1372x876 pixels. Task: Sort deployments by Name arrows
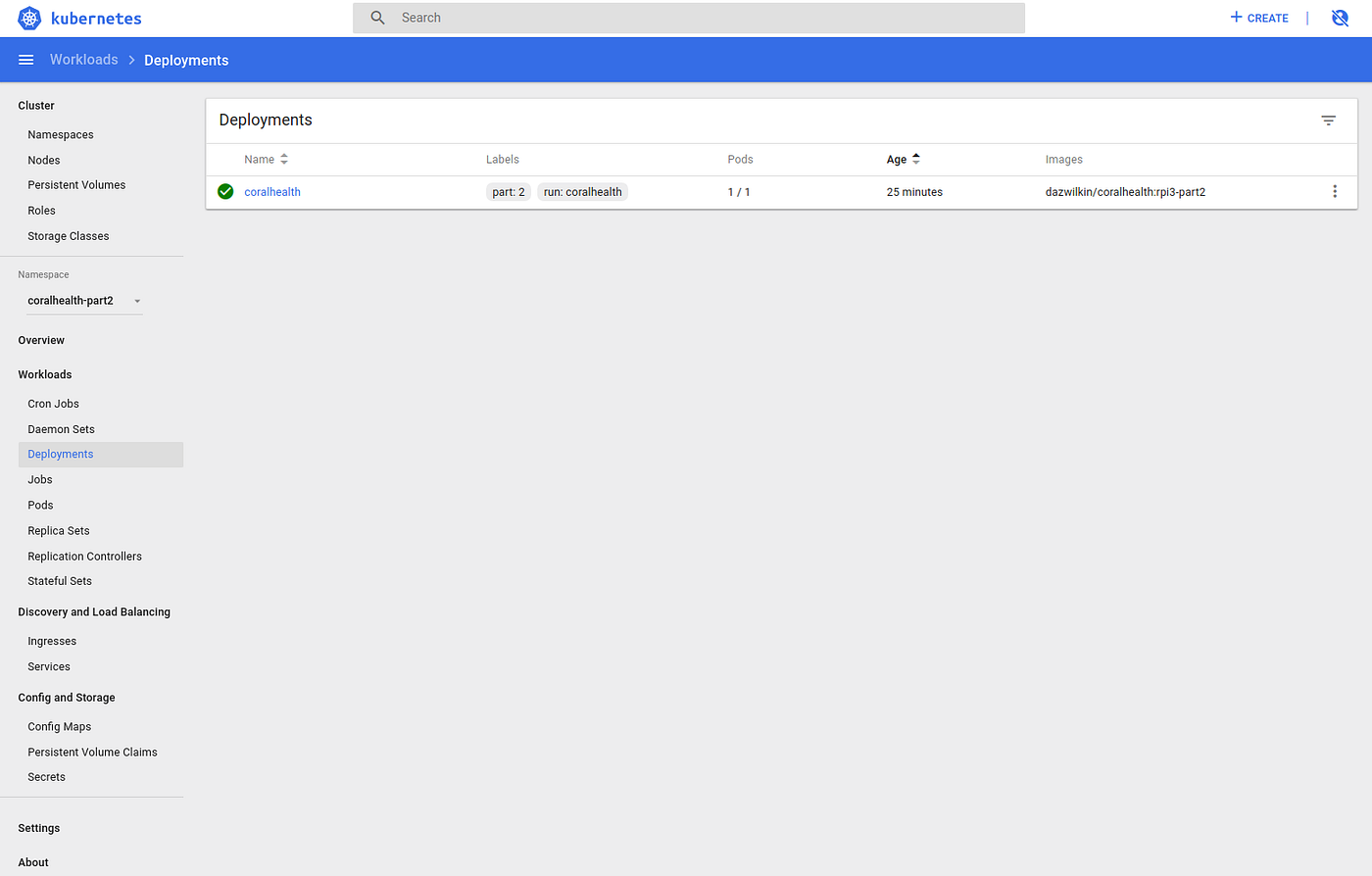pyautogui.click(x=284, y=159)
